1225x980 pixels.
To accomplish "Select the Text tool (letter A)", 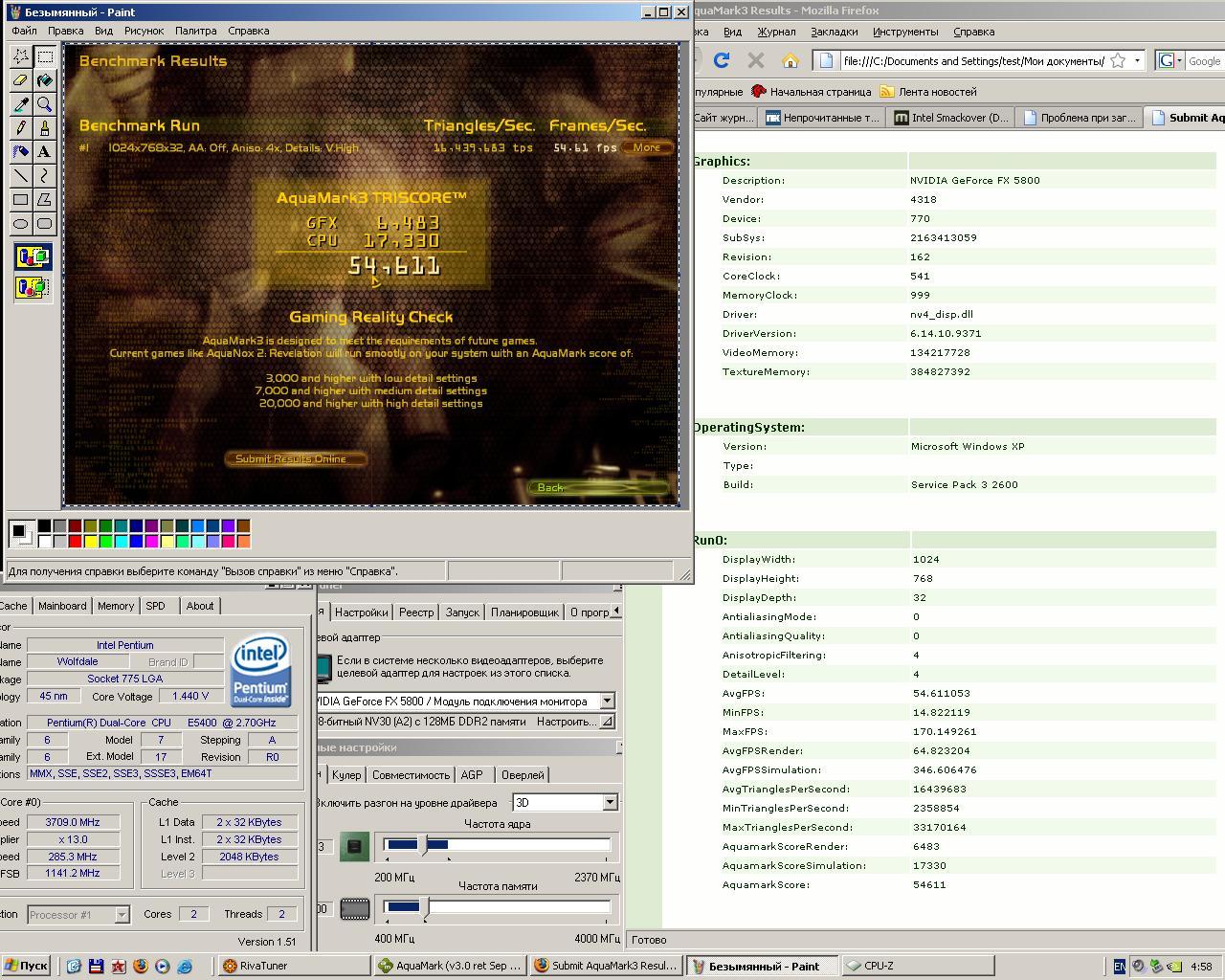I will [44, 152].
